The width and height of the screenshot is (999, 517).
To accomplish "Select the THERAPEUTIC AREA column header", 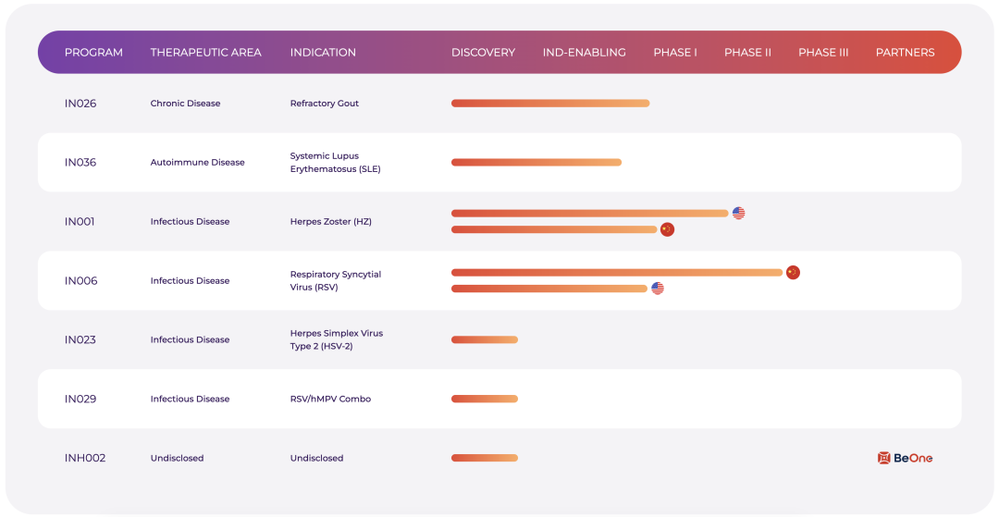I will [206, 52].
